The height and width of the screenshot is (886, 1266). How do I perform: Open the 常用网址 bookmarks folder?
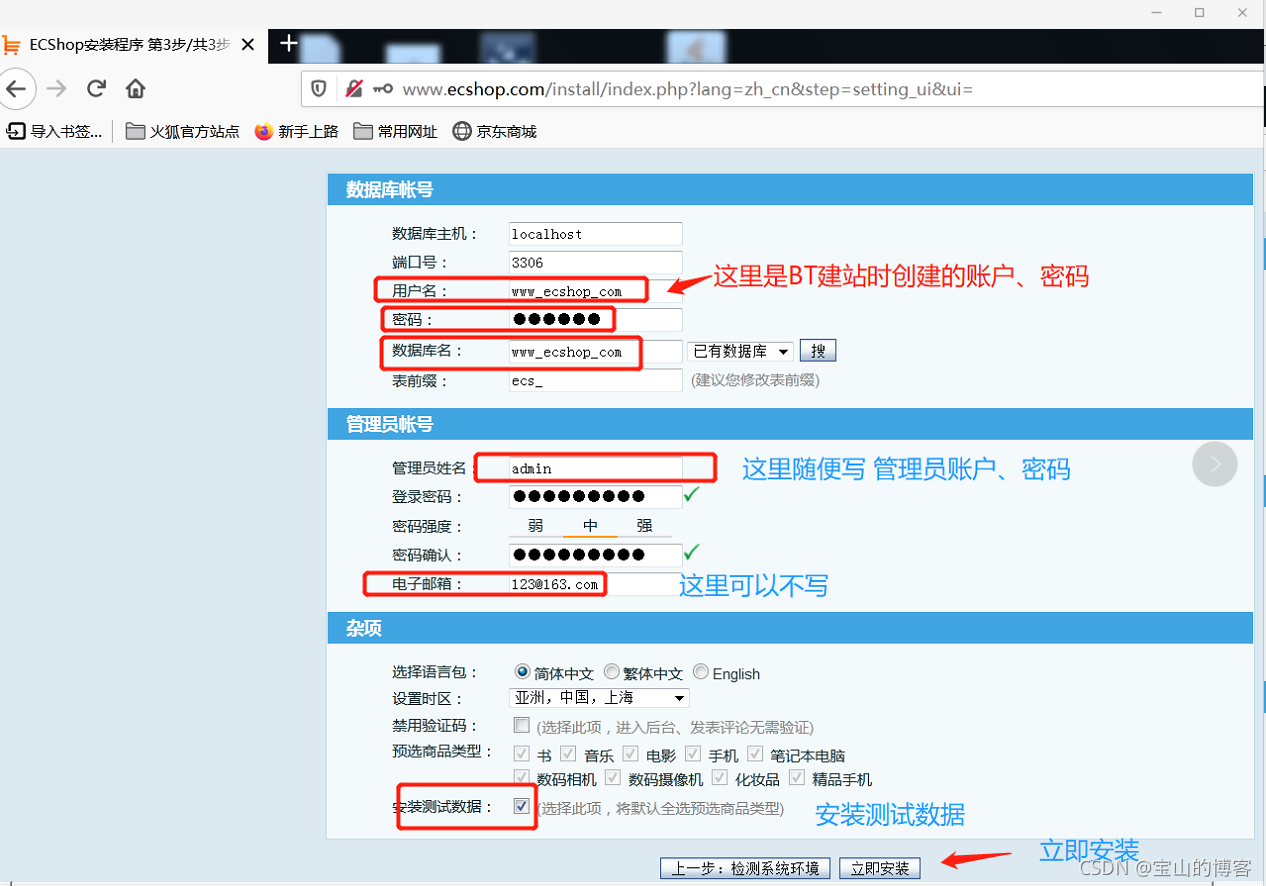pyautogui.click(x=396, y=131)
